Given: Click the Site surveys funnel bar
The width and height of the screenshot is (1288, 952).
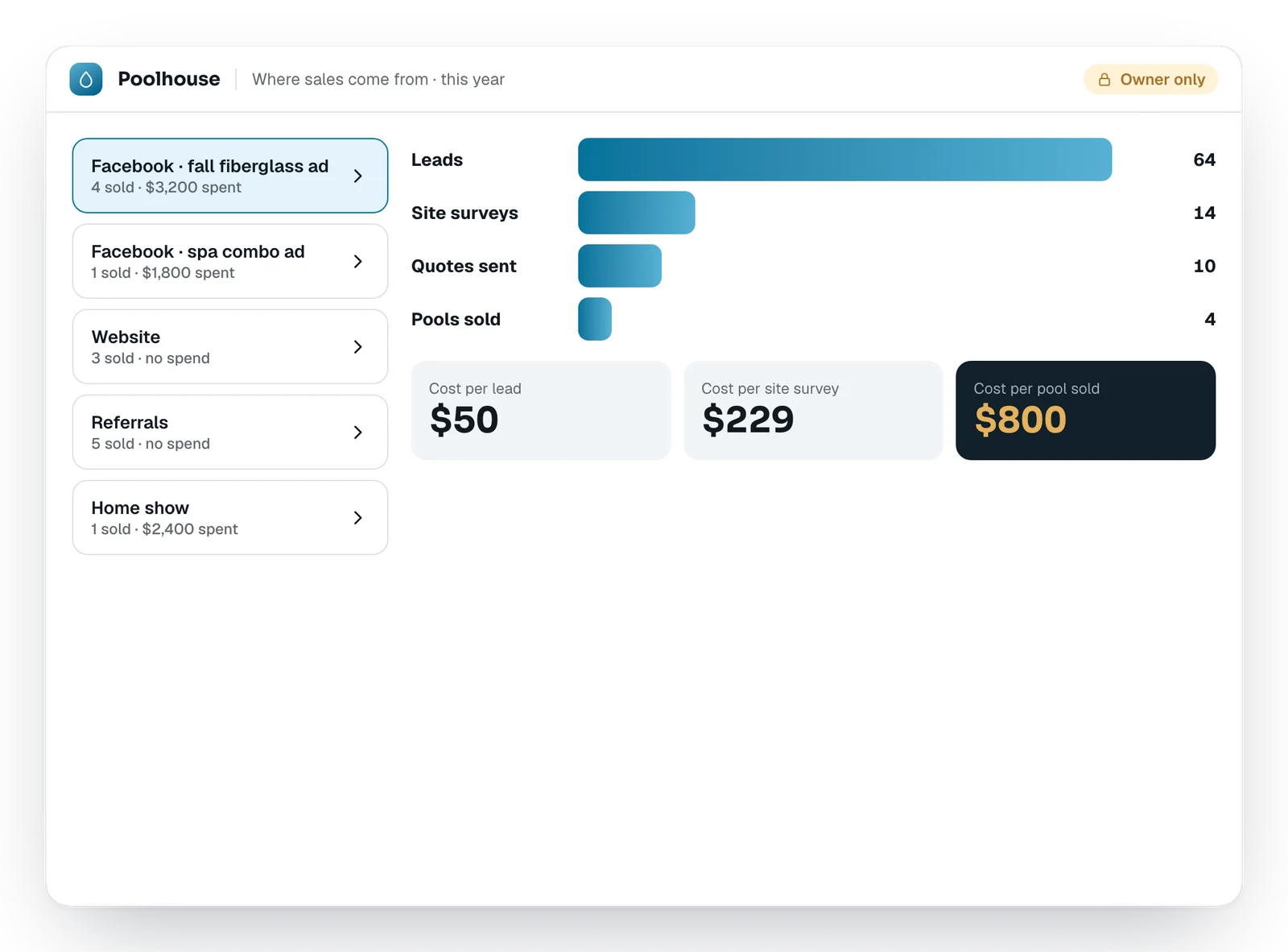Looking at the screenshot, I should point(637,213).
